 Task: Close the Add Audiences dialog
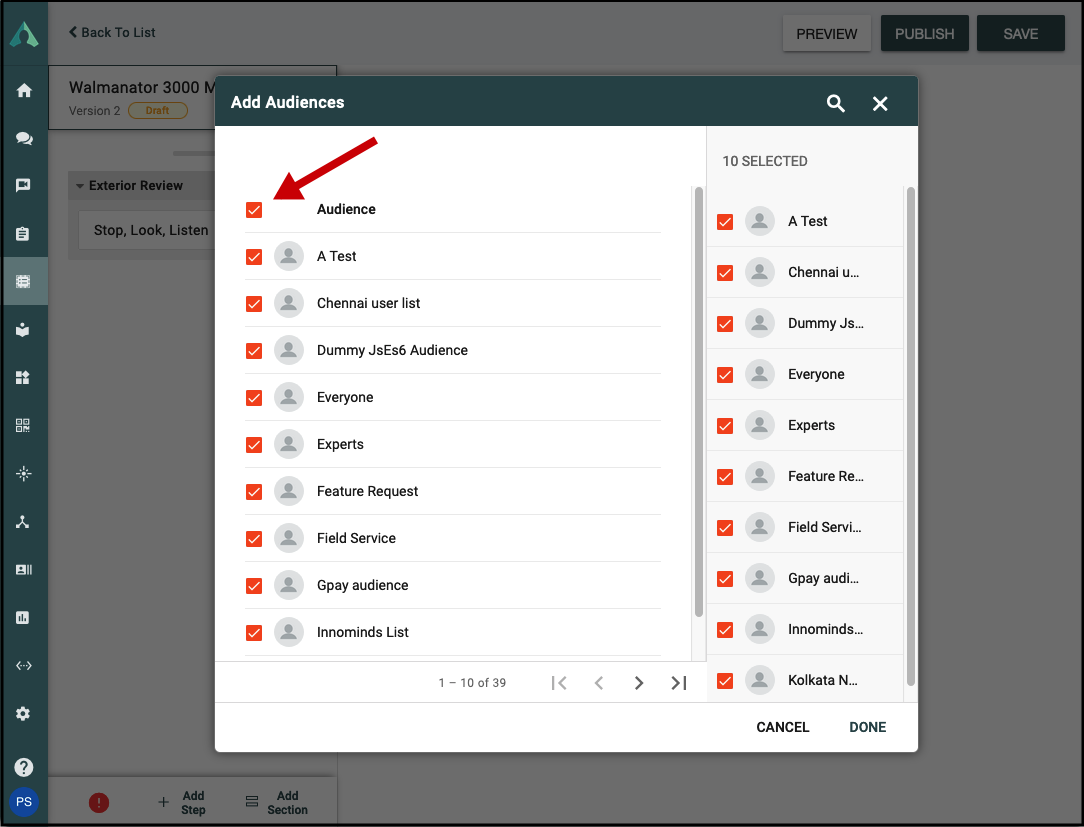(880, 104)
